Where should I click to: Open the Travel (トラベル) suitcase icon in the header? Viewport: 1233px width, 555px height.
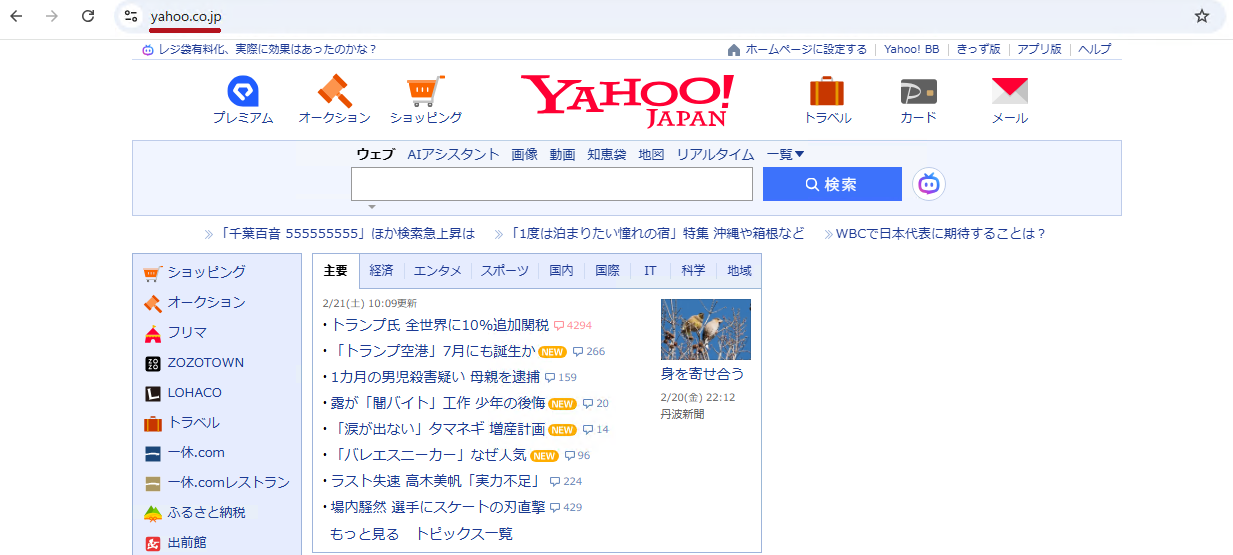[827, 92]
